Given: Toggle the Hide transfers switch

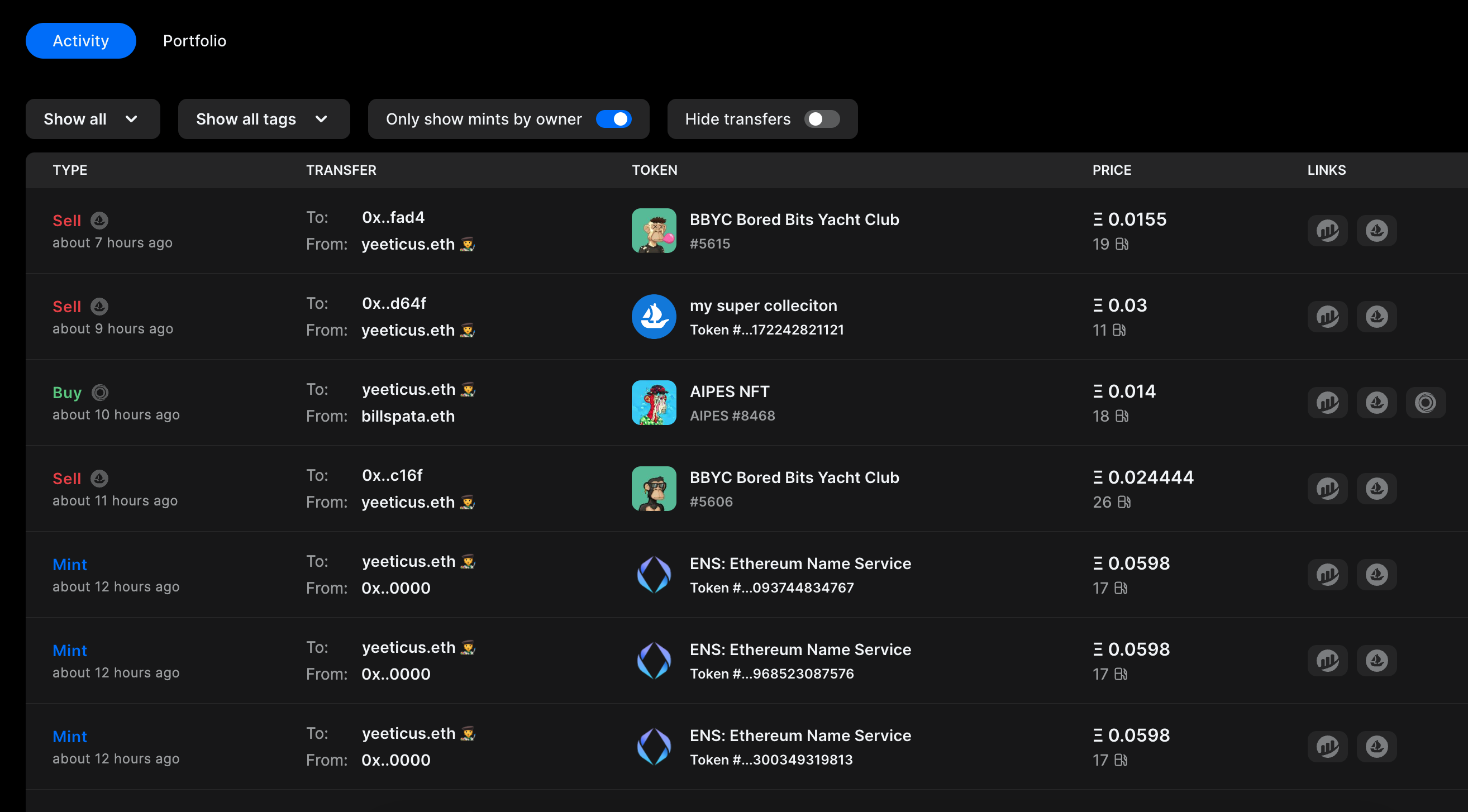Looking at the screenshot, I should [x=822, y=119].
